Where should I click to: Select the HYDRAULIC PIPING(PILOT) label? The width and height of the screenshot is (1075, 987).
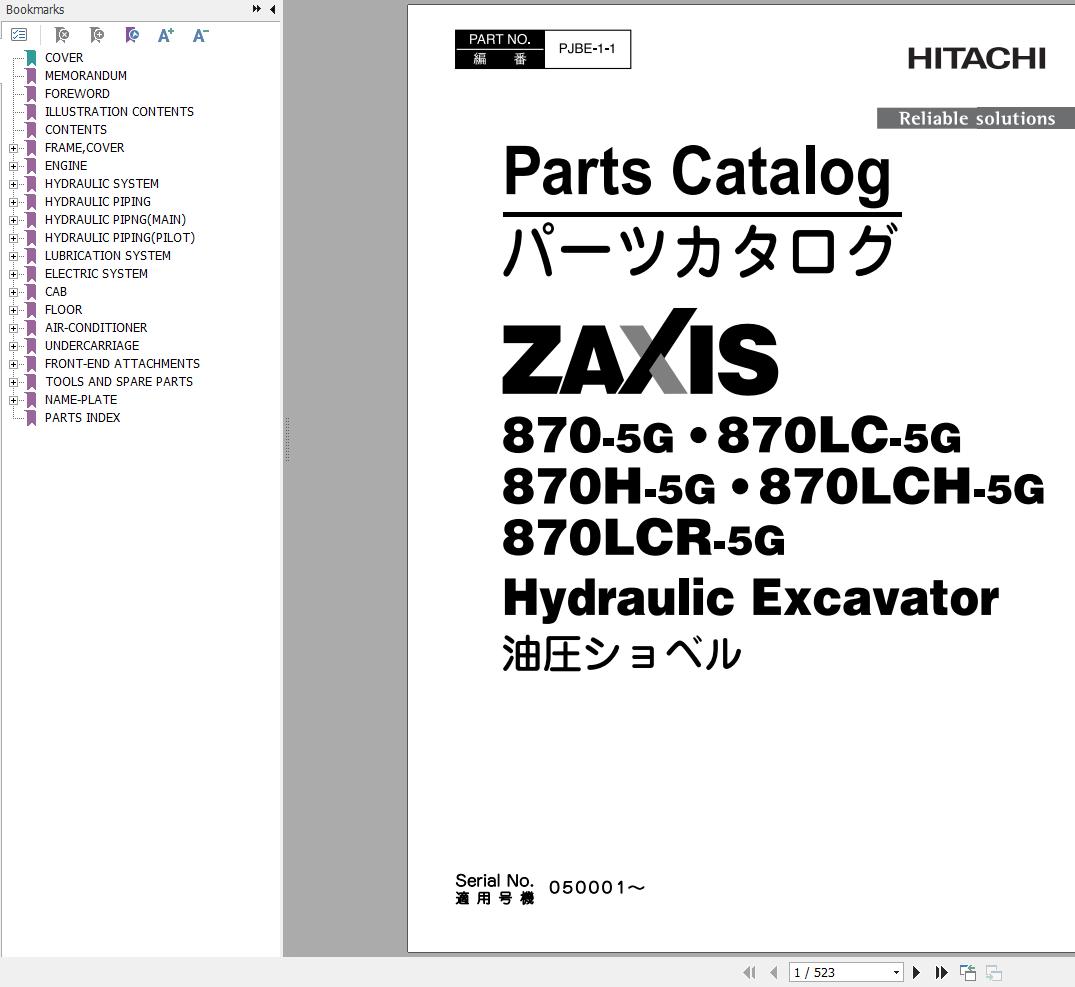click(120, 238)
